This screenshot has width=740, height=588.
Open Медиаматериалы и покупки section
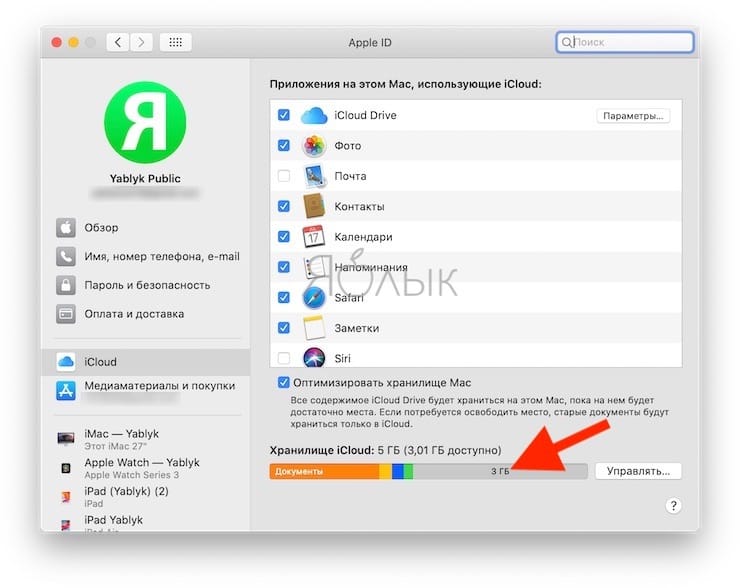coord(145,391)
